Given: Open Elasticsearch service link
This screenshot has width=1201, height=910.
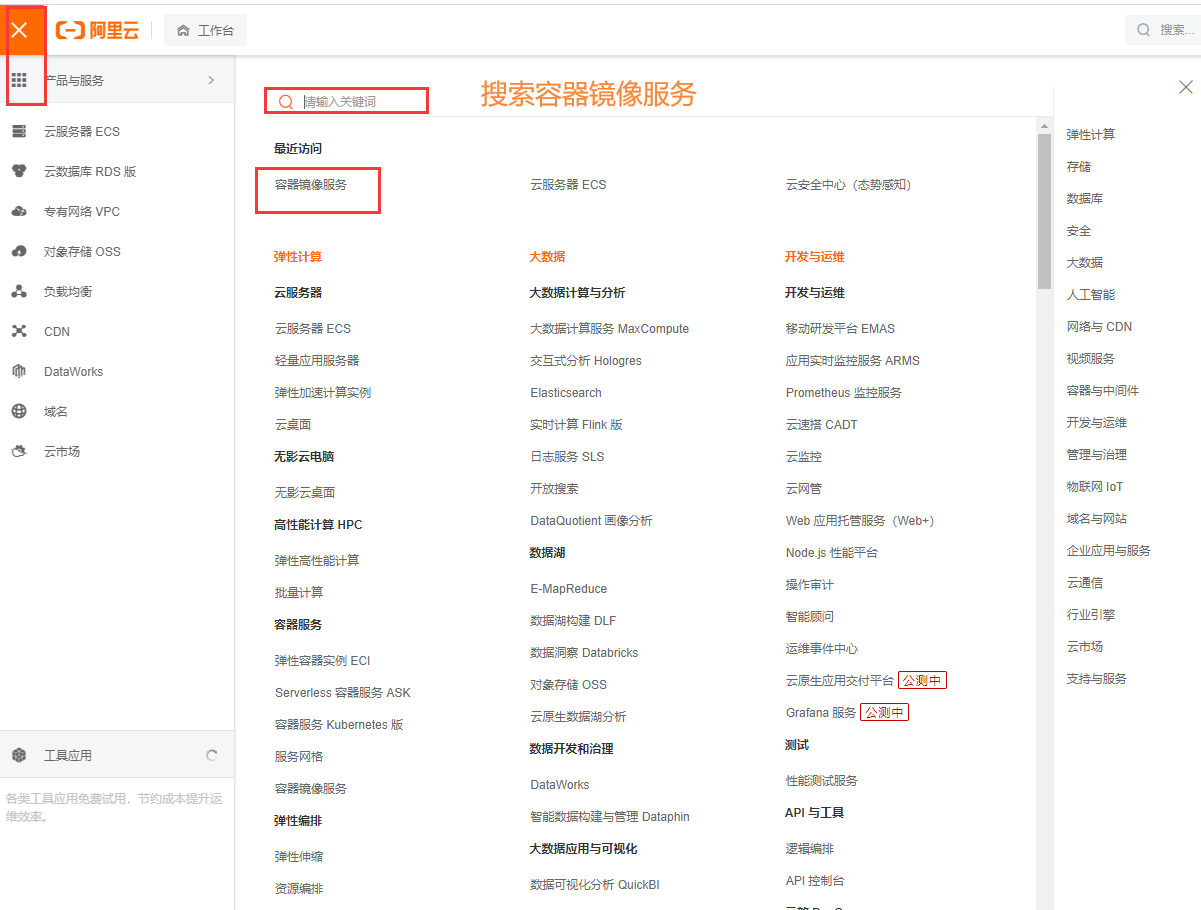Looking at the screenshot, I should [566, 392].
